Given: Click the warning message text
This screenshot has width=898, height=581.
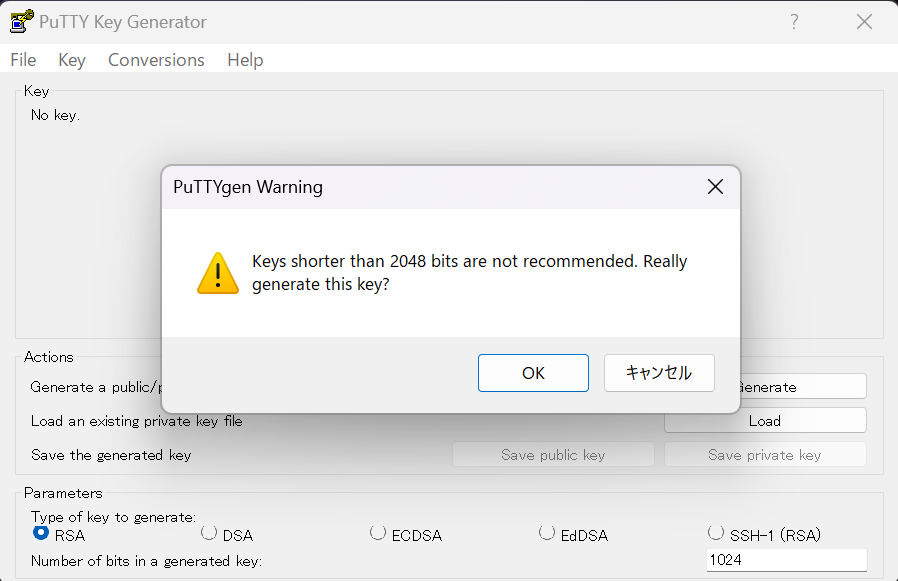Looking at the screenshot, I should click(469, 272).
